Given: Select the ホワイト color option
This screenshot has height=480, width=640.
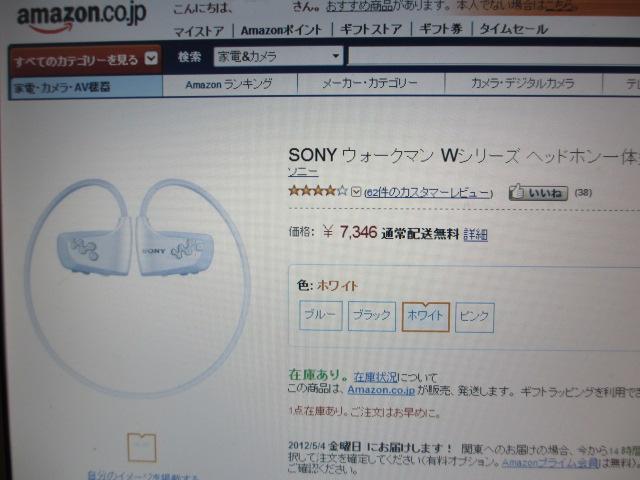Looking at the screenshot, I should (425, 317).
